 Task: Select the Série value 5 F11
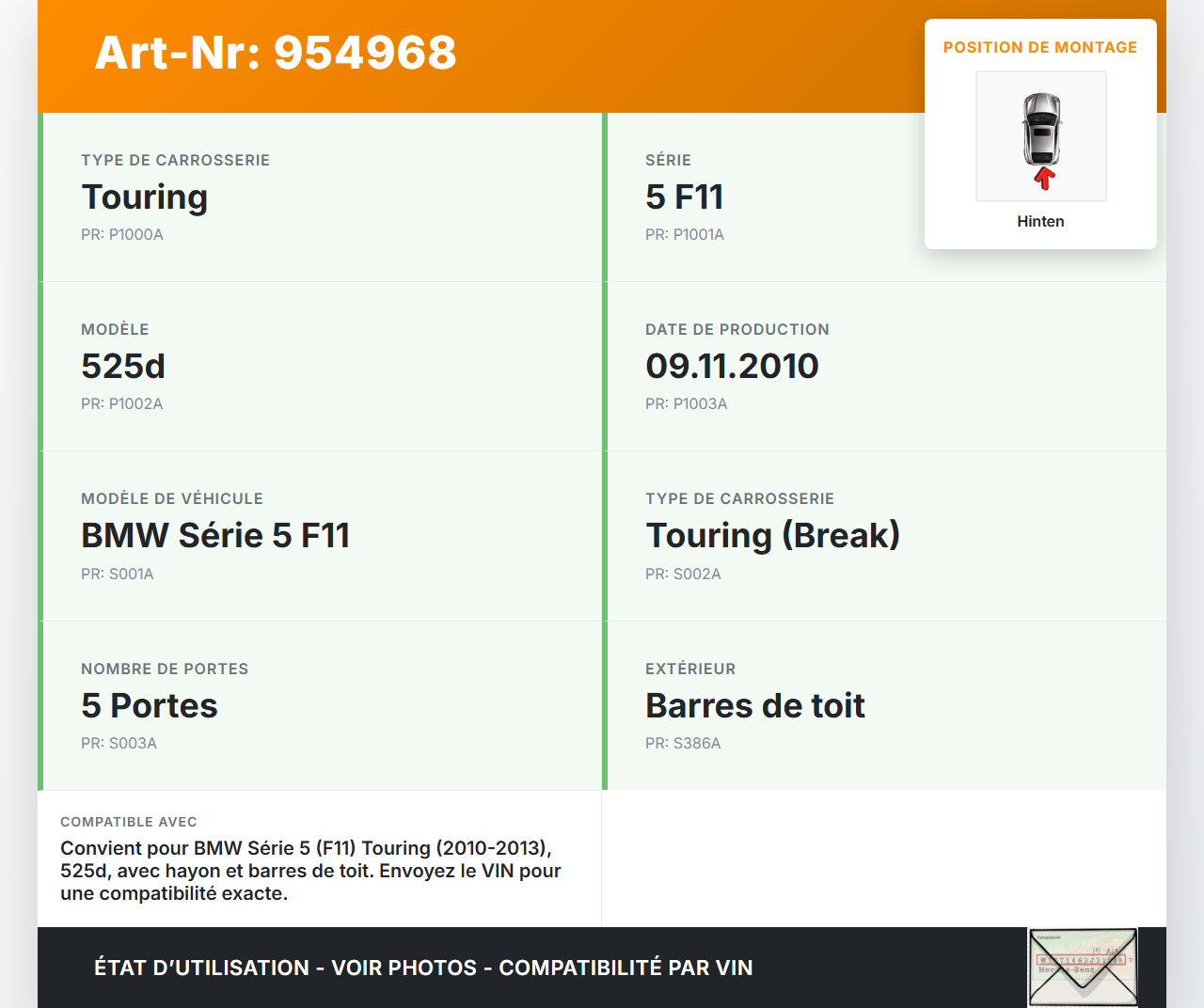(684, 197)
